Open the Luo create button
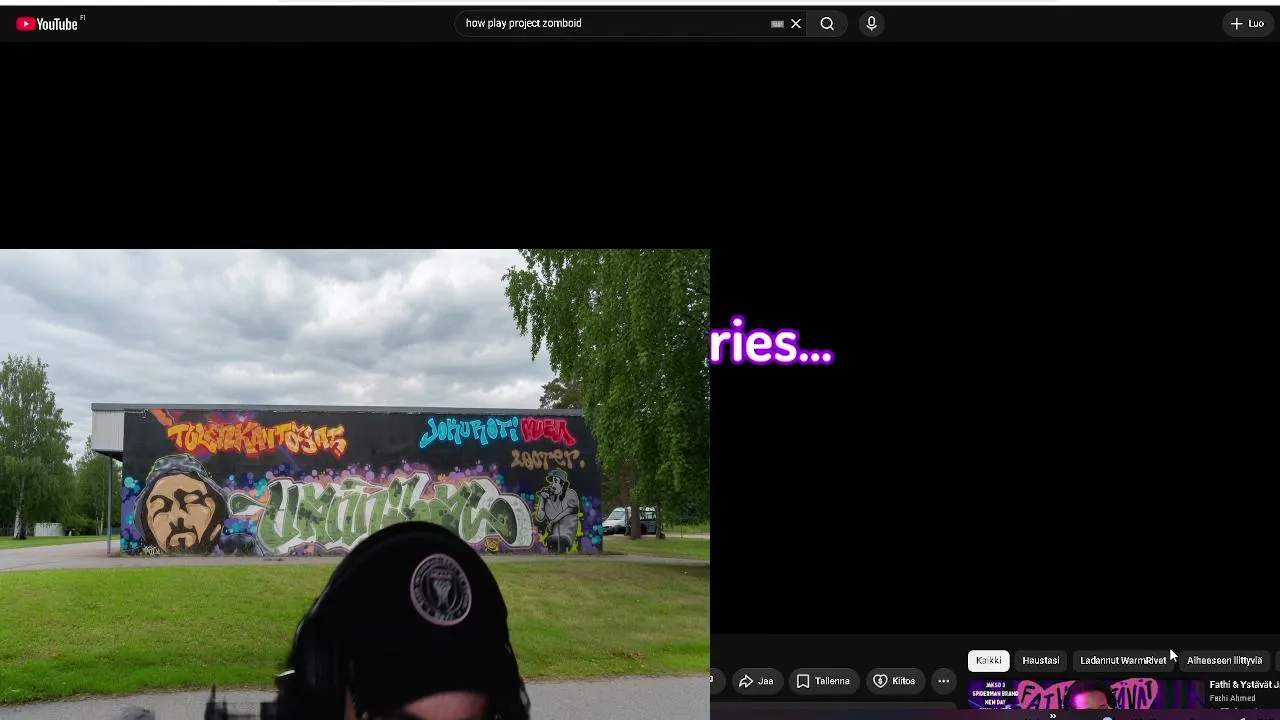Image resolution: width=1280 pixels, height=720 pixels. (1248, 24)
